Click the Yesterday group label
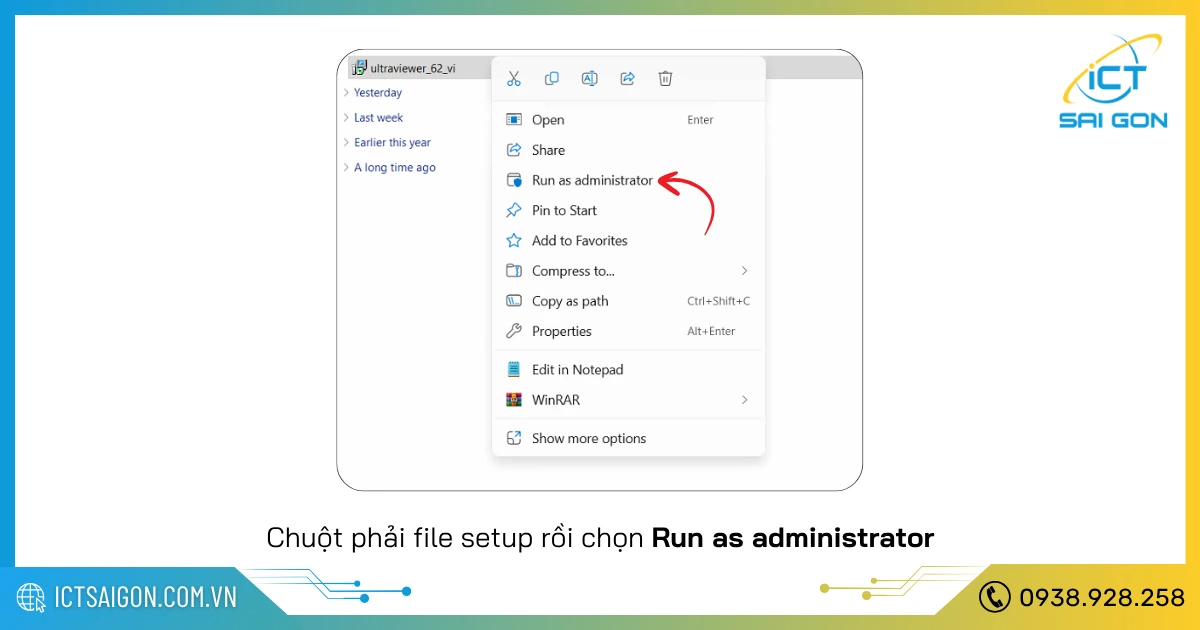1200x630 pixels. pyautogui.click(x=378, y=92)
